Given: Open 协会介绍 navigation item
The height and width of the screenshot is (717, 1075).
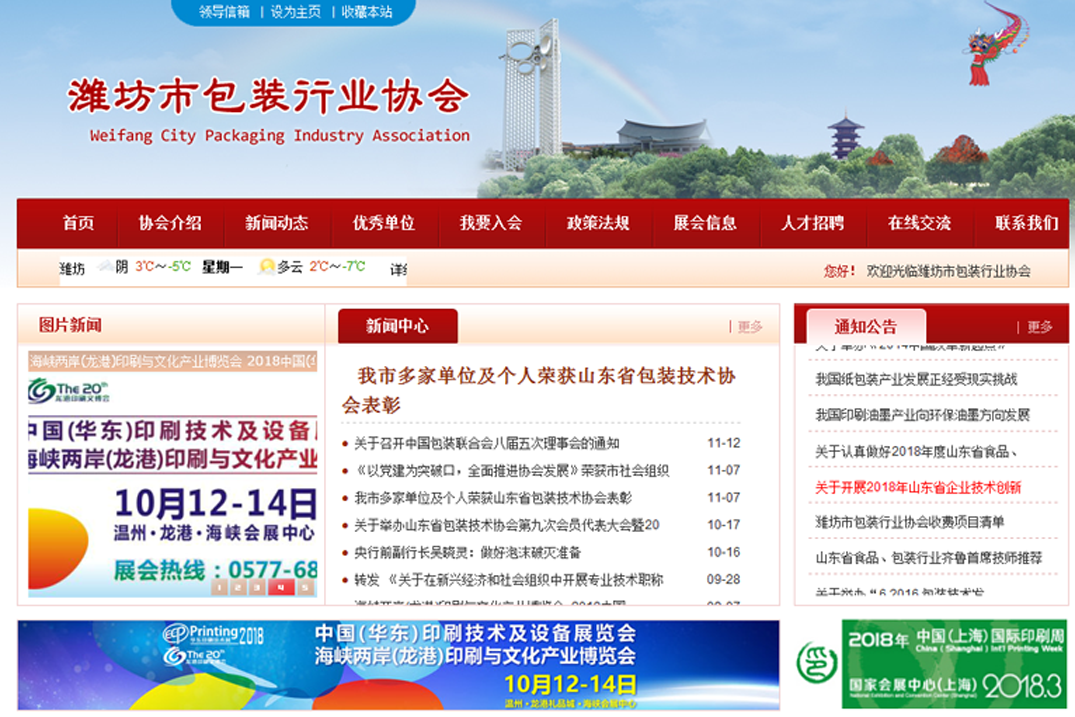Looking at the screenshot, I should 170,223.
